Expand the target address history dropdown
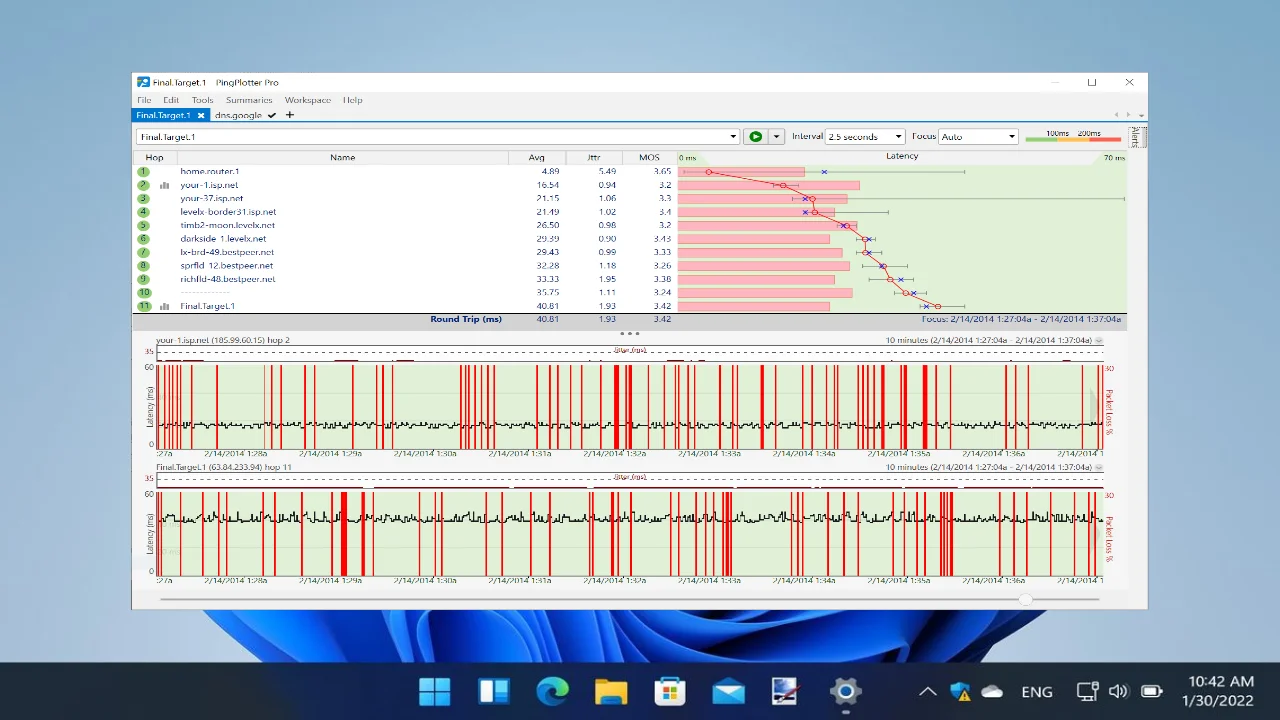This screenshot has width=1280, height=720. (x=733, y=137)
